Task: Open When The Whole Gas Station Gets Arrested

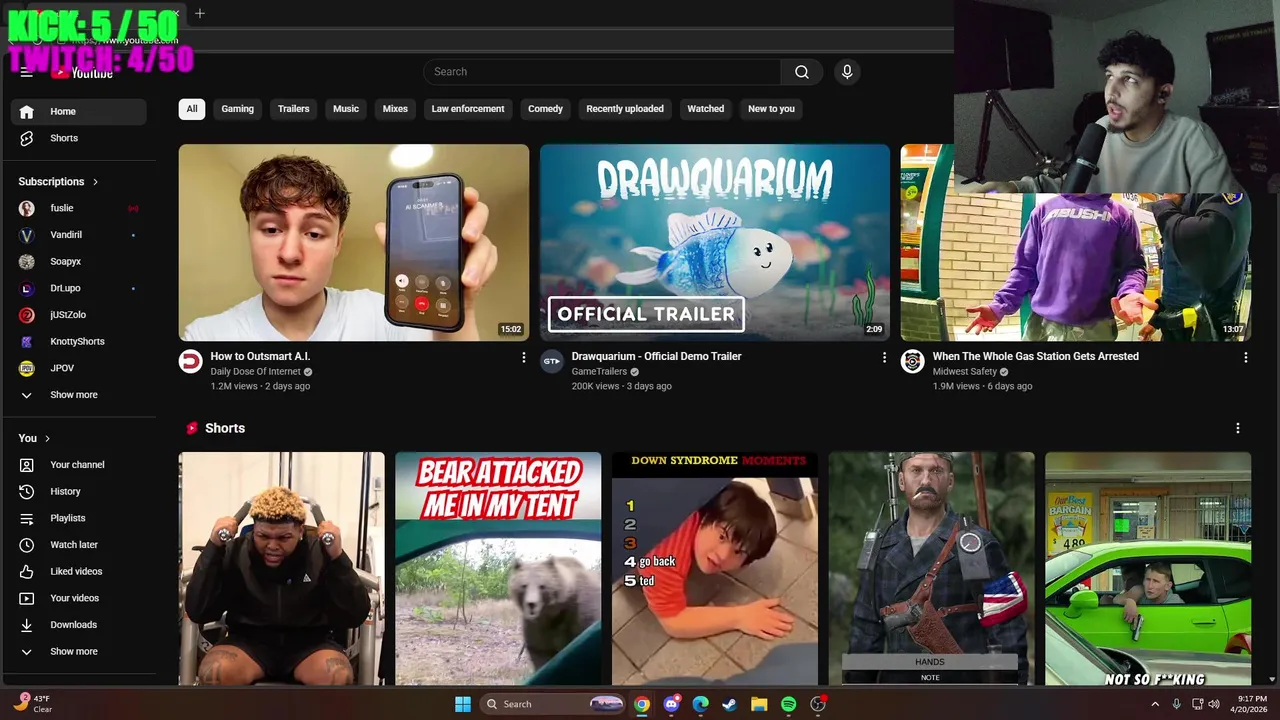Action: 1036,356
